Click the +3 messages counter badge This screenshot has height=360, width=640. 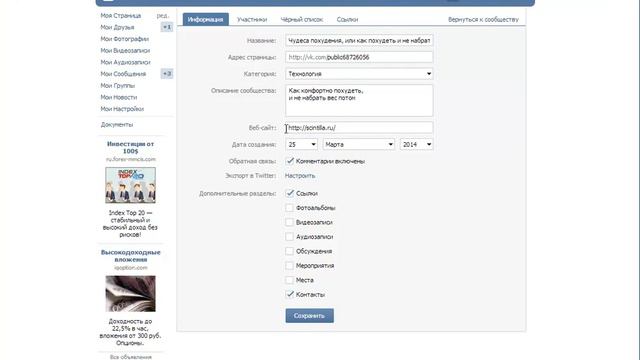[x=167, y=74]
